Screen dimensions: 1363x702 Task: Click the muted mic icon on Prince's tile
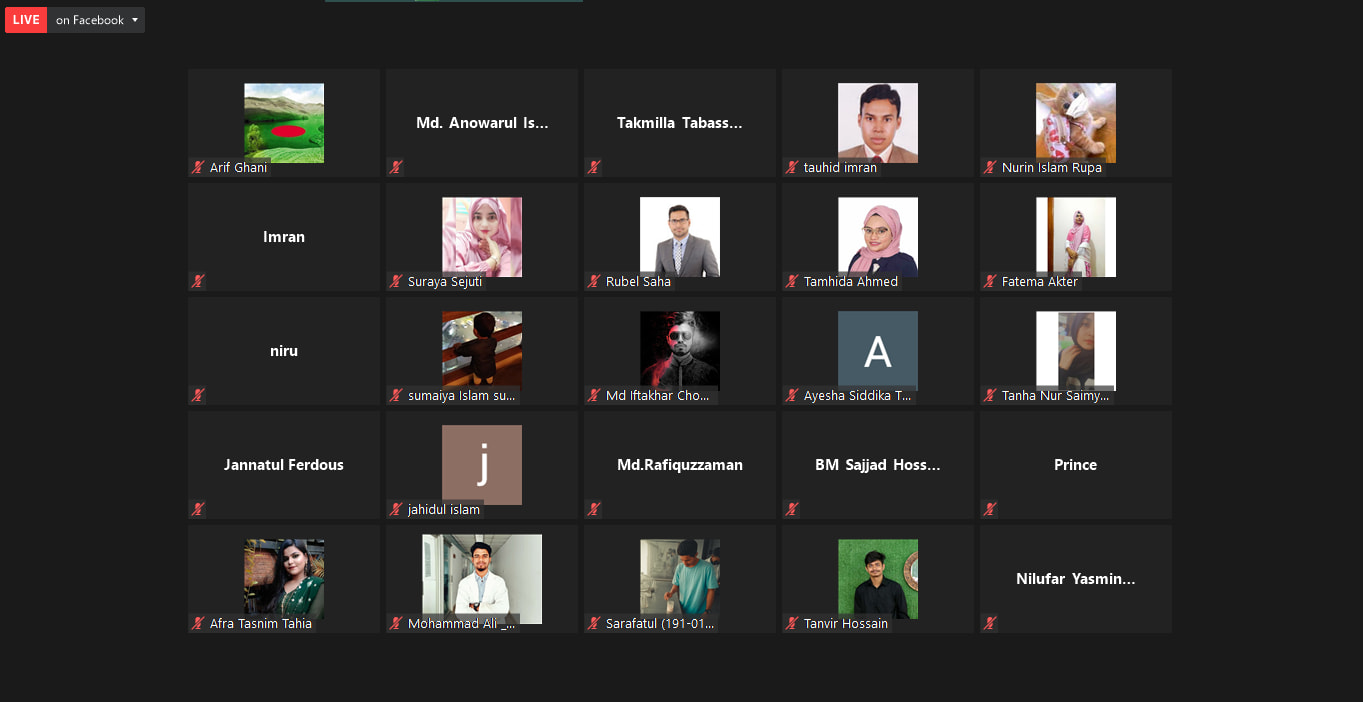tap(990, 509)
